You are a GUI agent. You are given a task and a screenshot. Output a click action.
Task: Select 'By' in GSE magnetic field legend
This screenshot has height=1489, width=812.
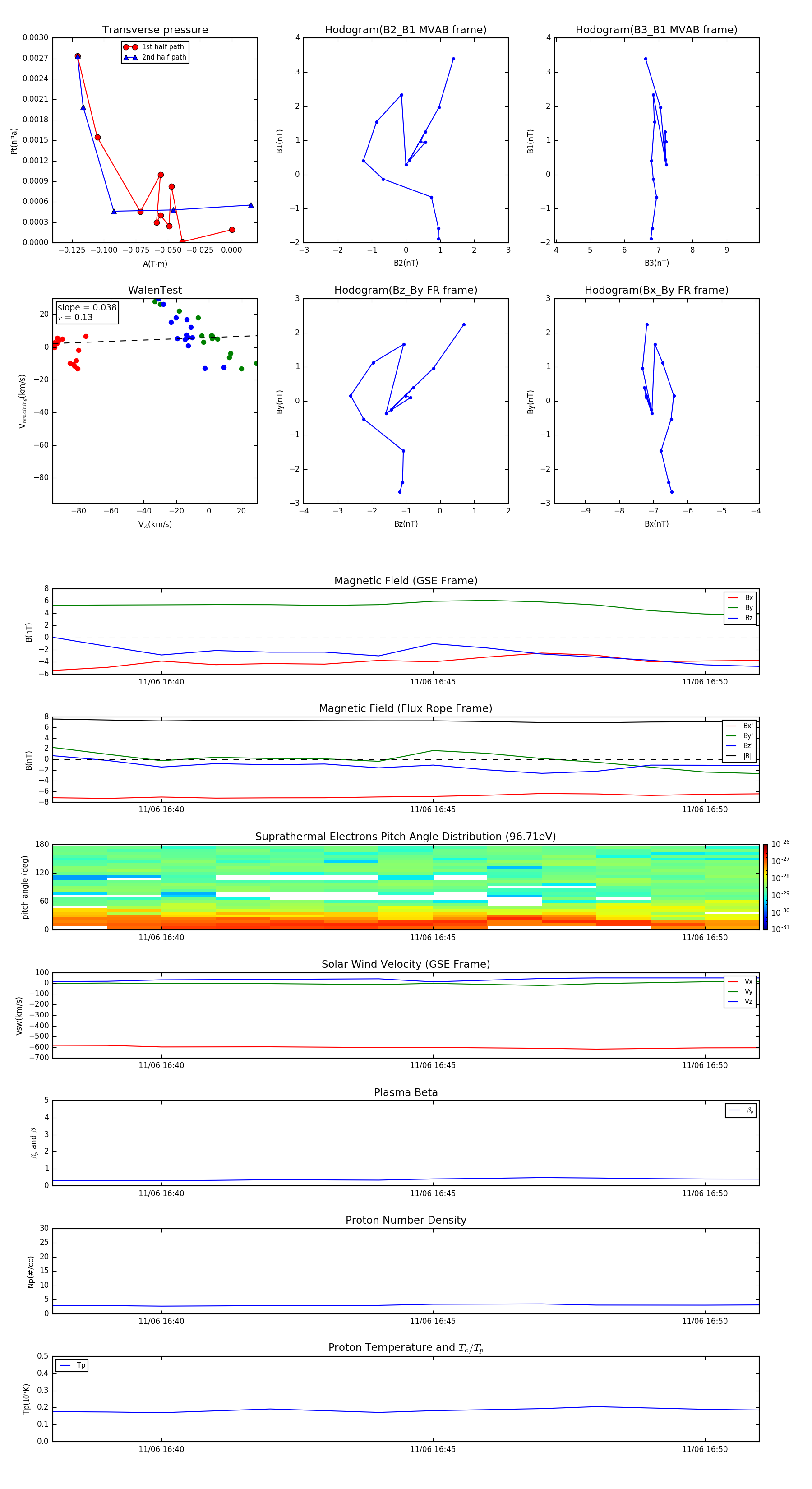point(741,607)
